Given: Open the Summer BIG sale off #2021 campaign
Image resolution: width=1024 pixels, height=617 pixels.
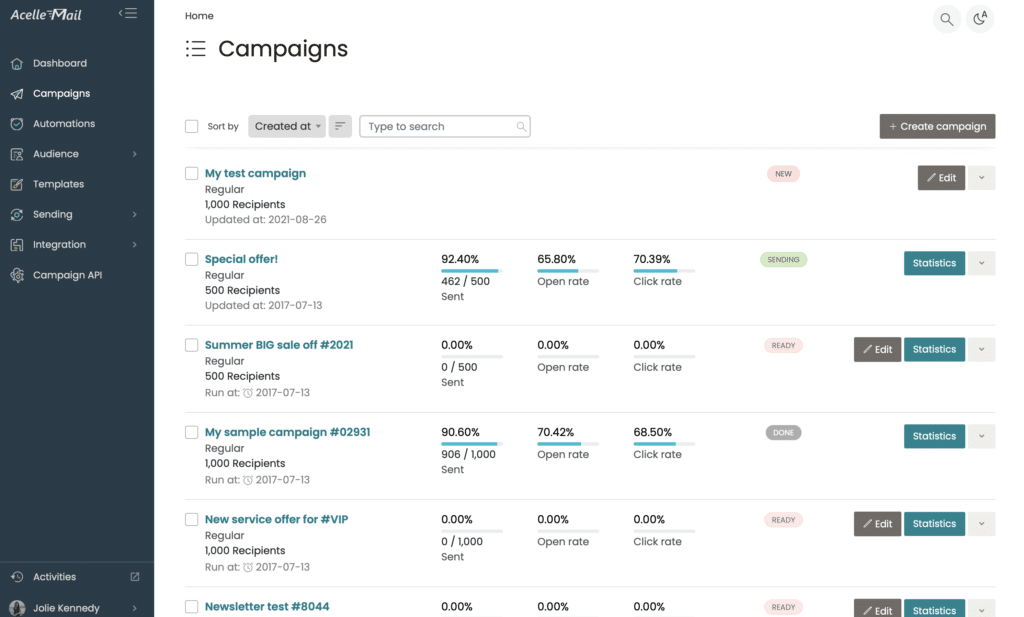Looking at the screenshot, I should click(279, 344).
